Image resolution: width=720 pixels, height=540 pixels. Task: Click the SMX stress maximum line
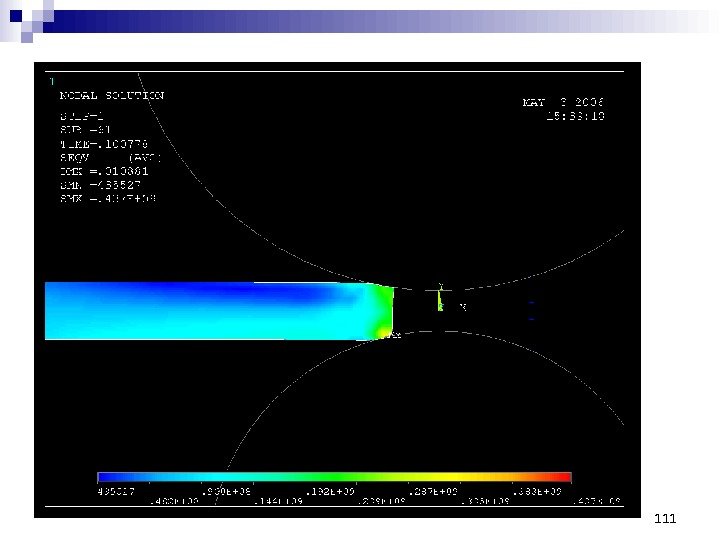[108, 199]
